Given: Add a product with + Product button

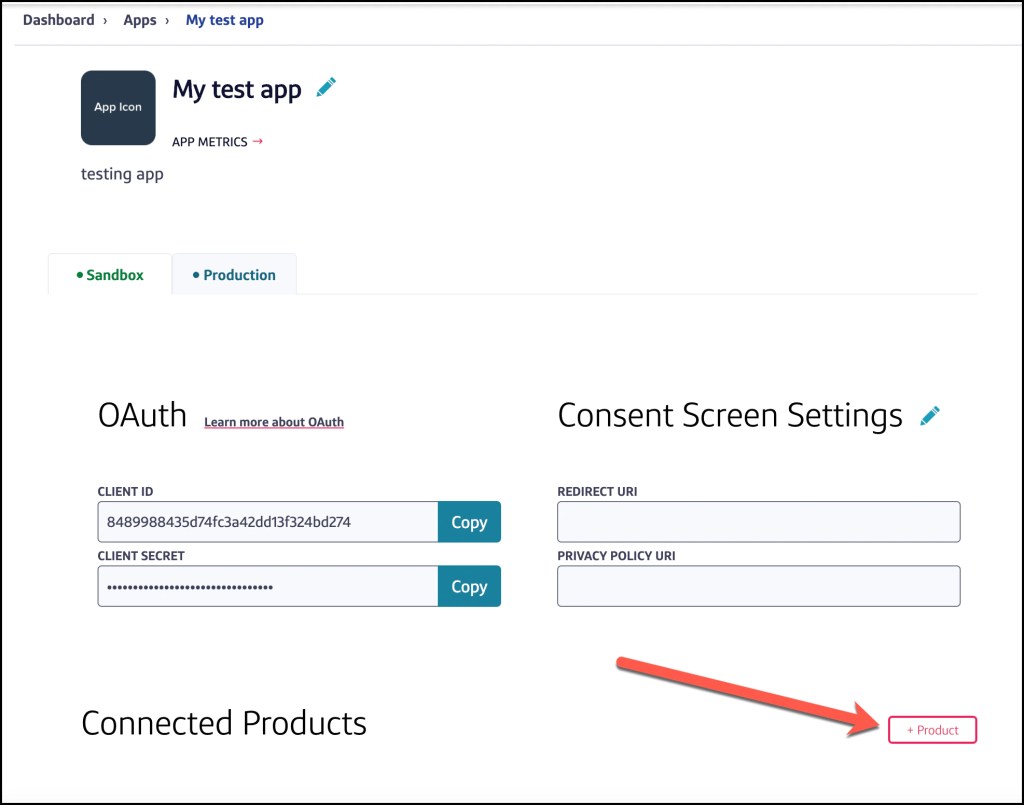Looking at the screenshot, I should (932, 730).
